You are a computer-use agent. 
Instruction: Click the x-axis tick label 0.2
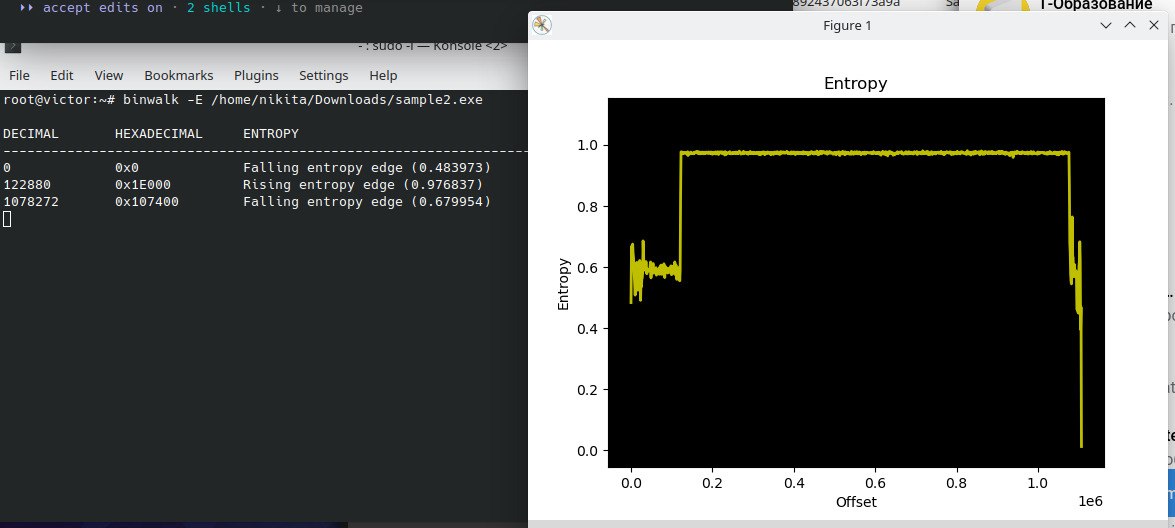pyautogui.click(x=713, y=483)
